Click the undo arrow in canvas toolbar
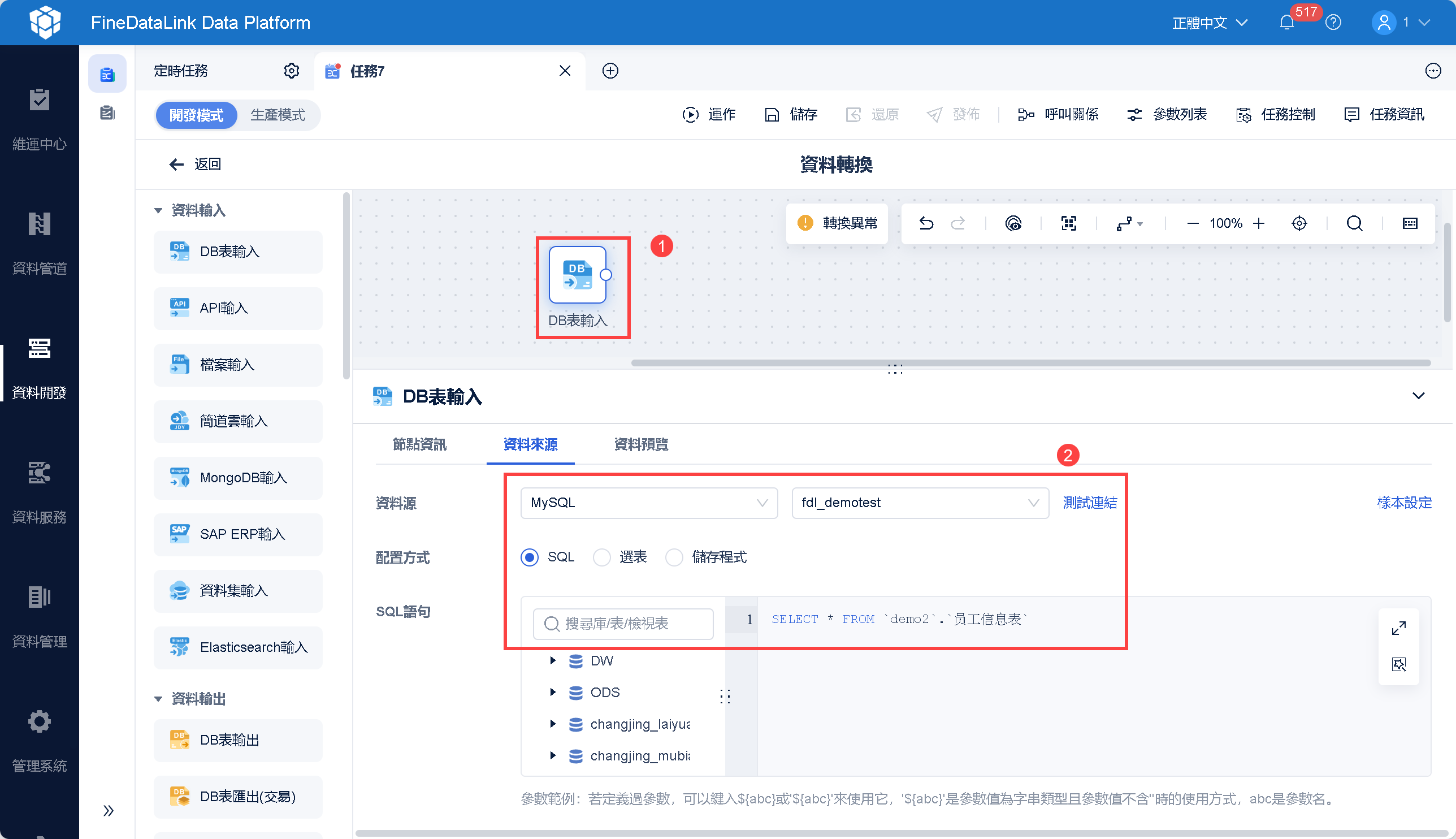The image size is (1456, 839). click(926, 223)
